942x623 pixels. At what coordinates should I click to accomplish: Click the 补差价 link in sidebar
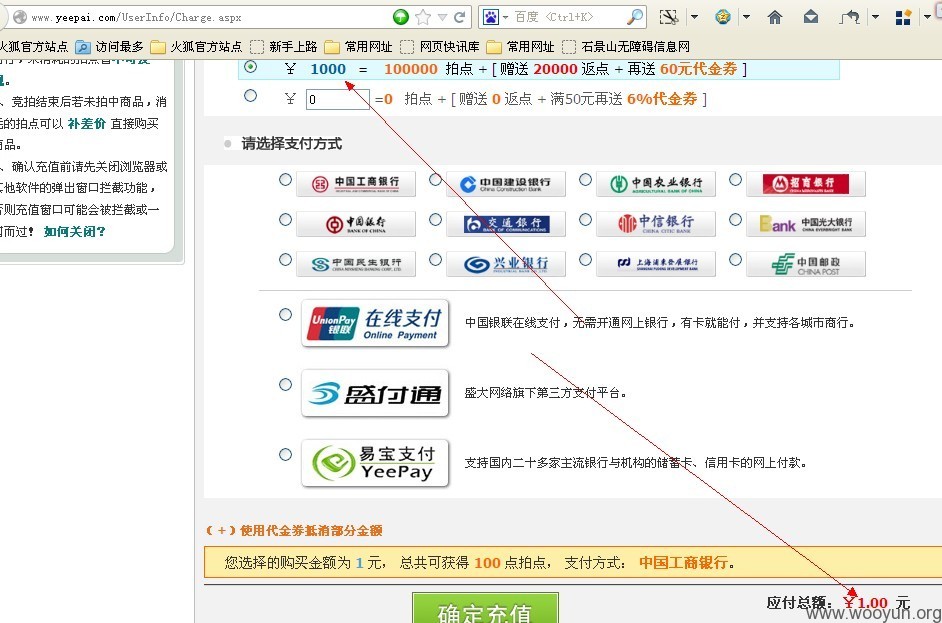(87, 124)
